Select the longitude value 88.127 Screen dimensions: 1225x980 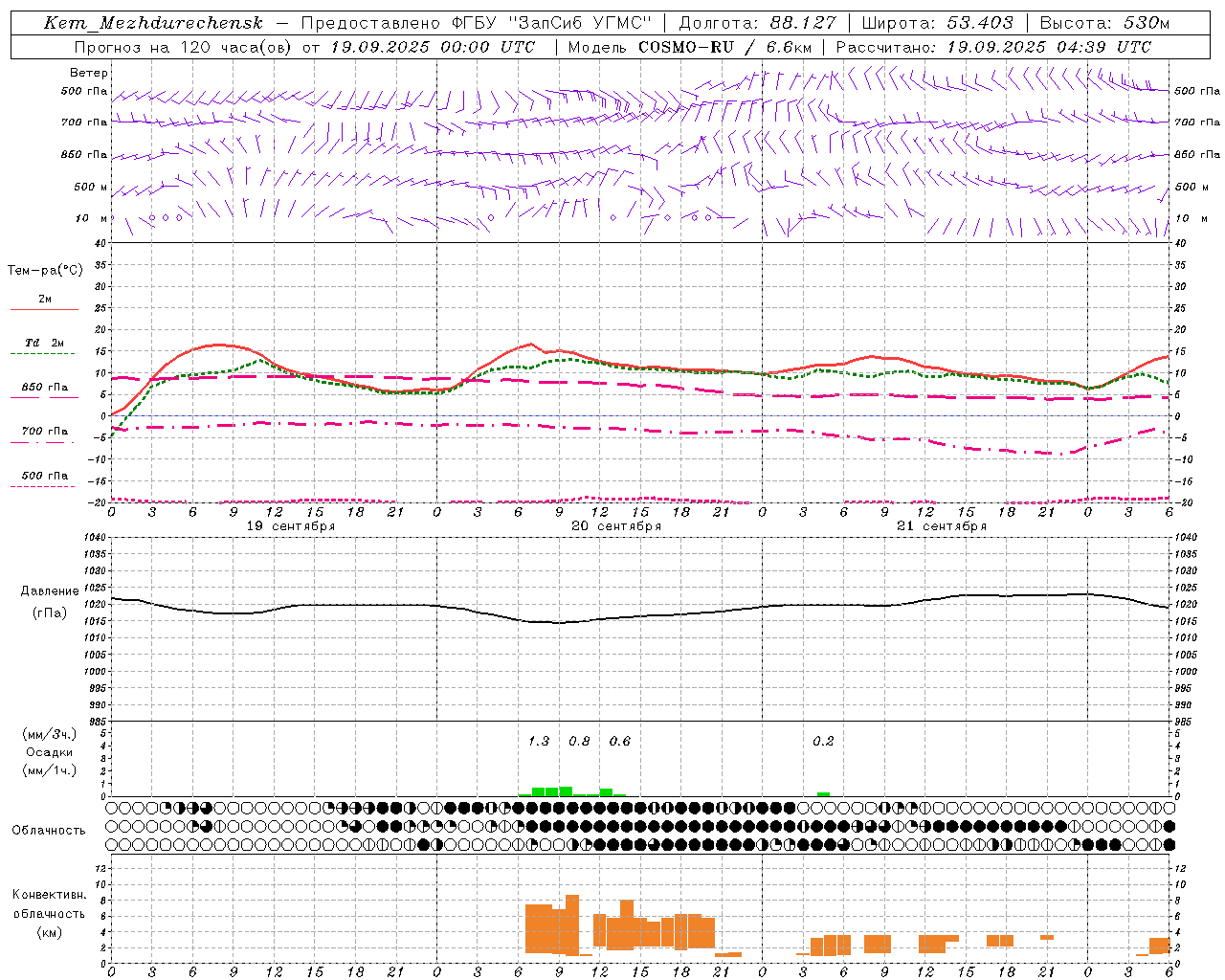(x=803, y=23)
